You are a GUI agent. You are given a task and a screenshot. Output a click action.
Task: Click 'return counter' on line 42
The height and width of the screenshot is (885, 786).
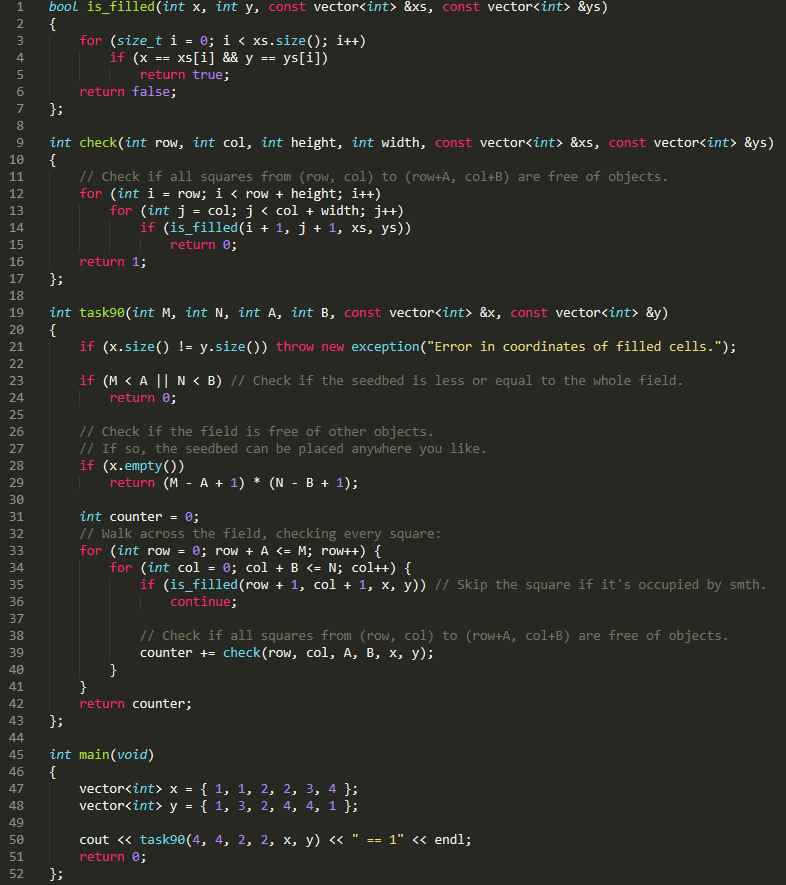click(135, 704)
